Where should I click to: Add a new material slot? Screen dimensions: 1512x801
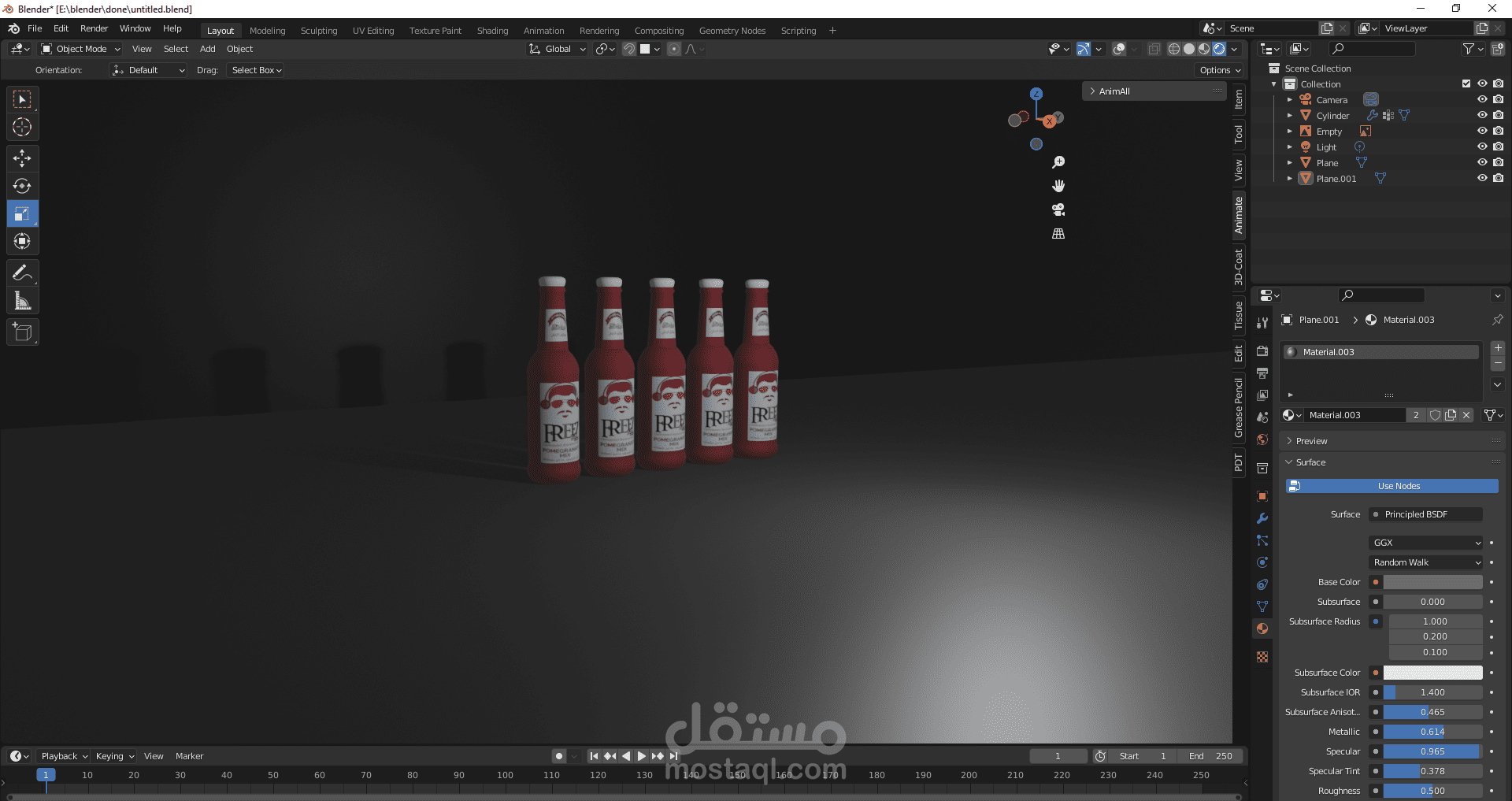click(1498, 348)
